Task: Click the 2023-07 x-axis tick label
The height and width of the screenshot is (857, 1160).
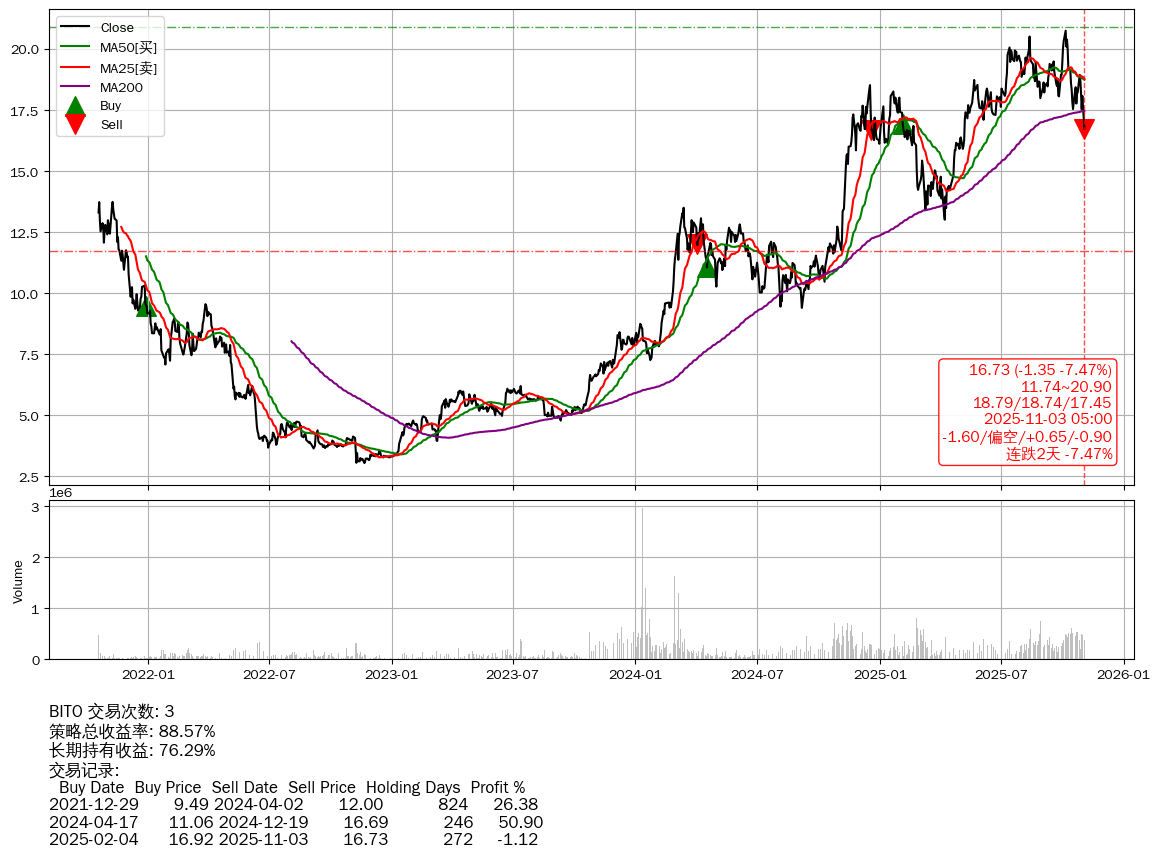Action: tap(513, 674)
